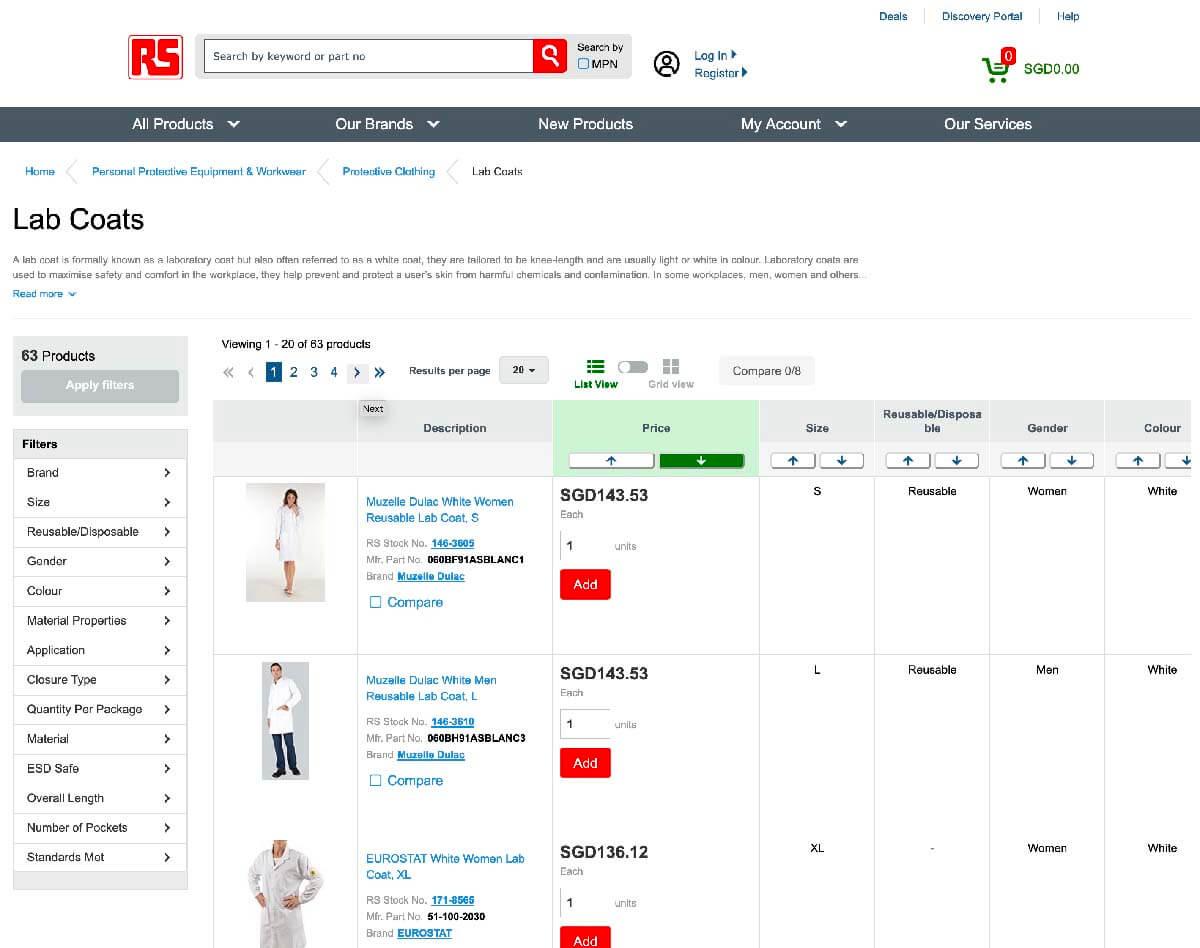The width and height of the screenshot is (1200, 948).
Task: Add the Muzelle Dulac Men coat to cart
Action: point(585,763)
